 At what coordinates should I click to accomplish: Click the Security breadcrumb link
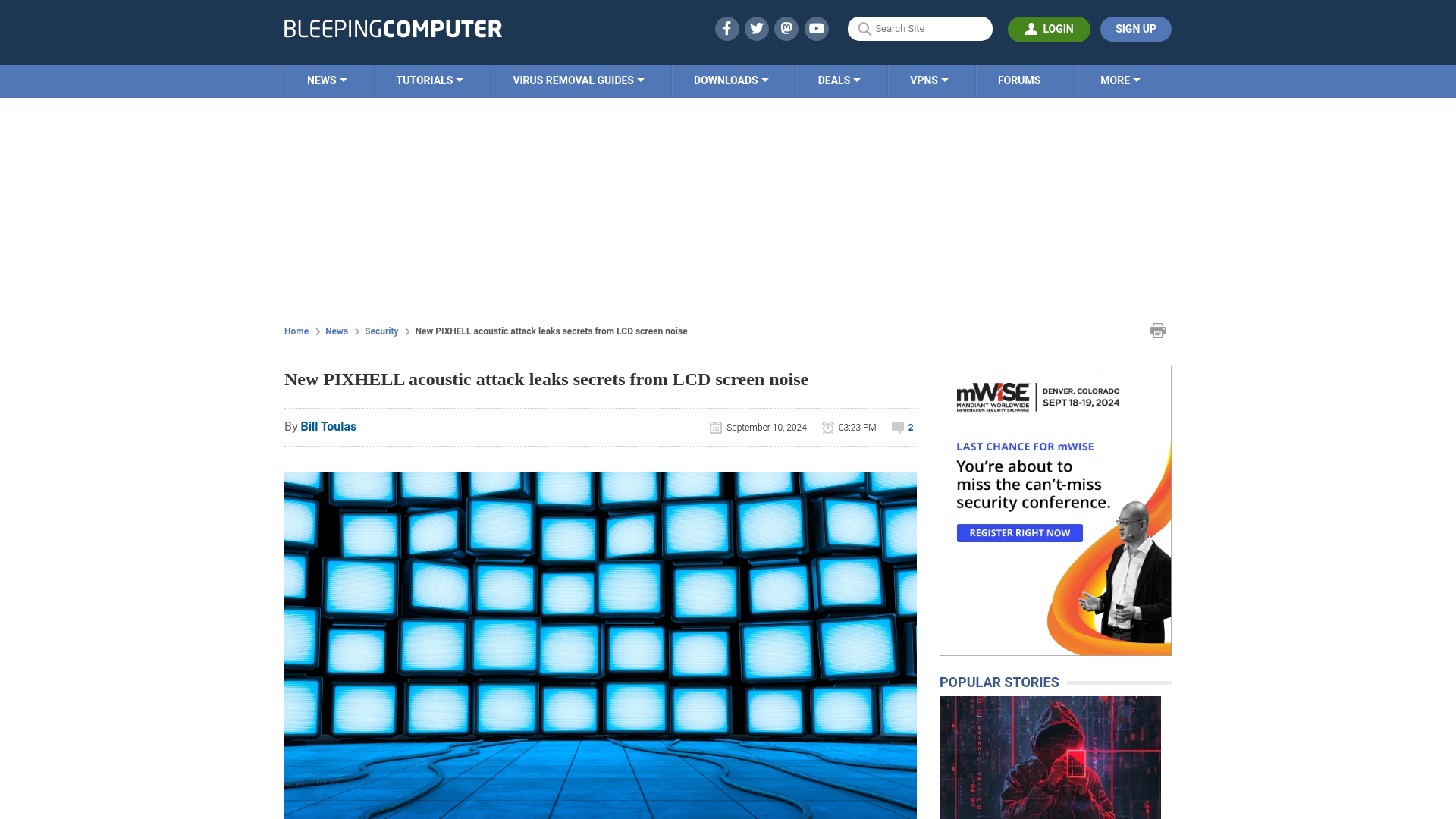381,330
